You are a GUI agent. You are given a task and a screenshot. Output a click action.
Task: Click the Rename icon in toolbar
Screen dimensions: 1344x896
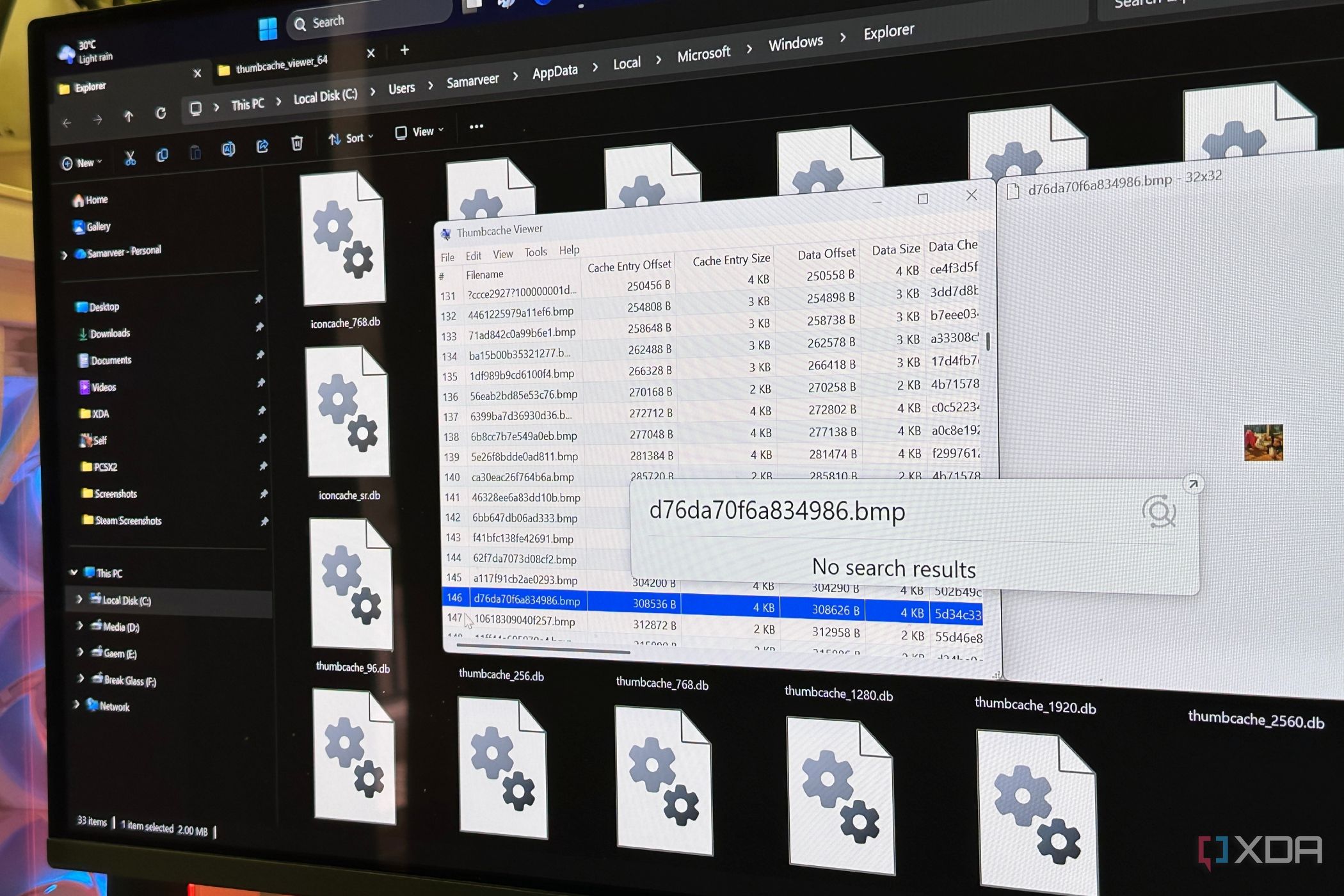click(x=228, y=149)
